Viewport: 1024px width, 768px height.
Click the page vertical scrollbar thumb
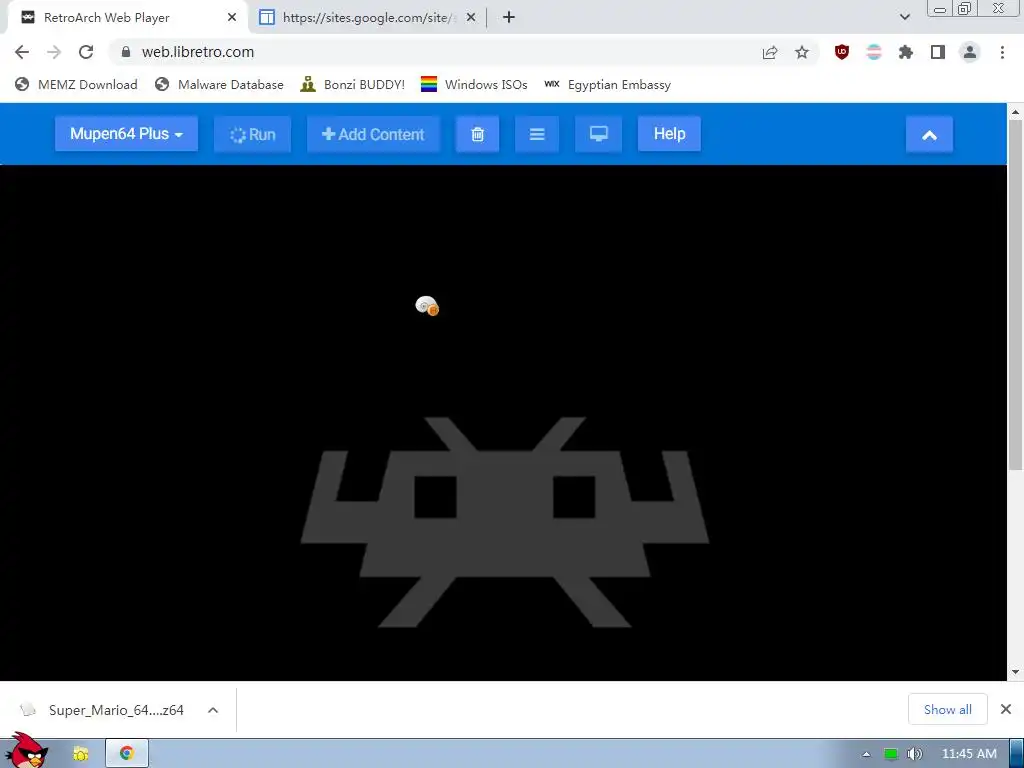(1015, 294)
